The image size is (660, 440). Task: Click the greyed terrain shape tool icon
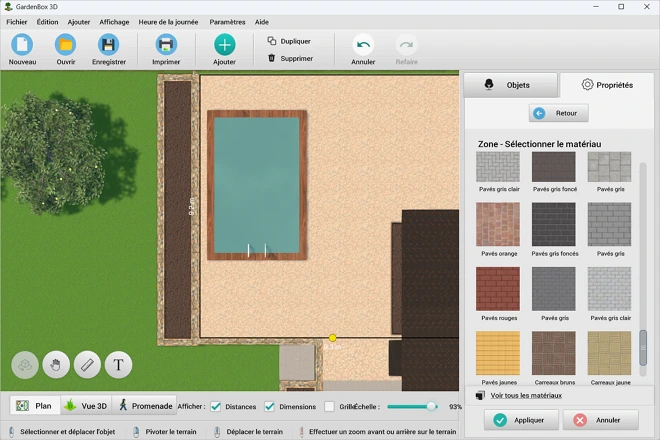click(25, 365)
